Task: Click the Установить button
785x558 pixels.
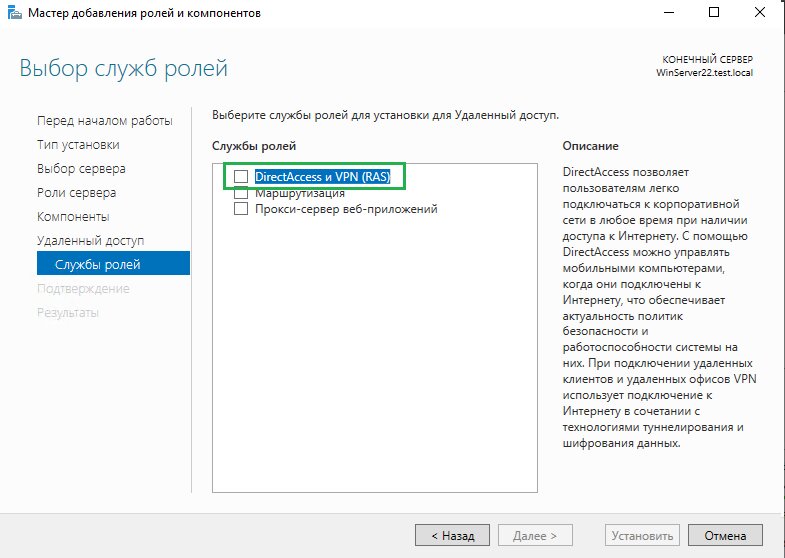Action: (642, 535)
